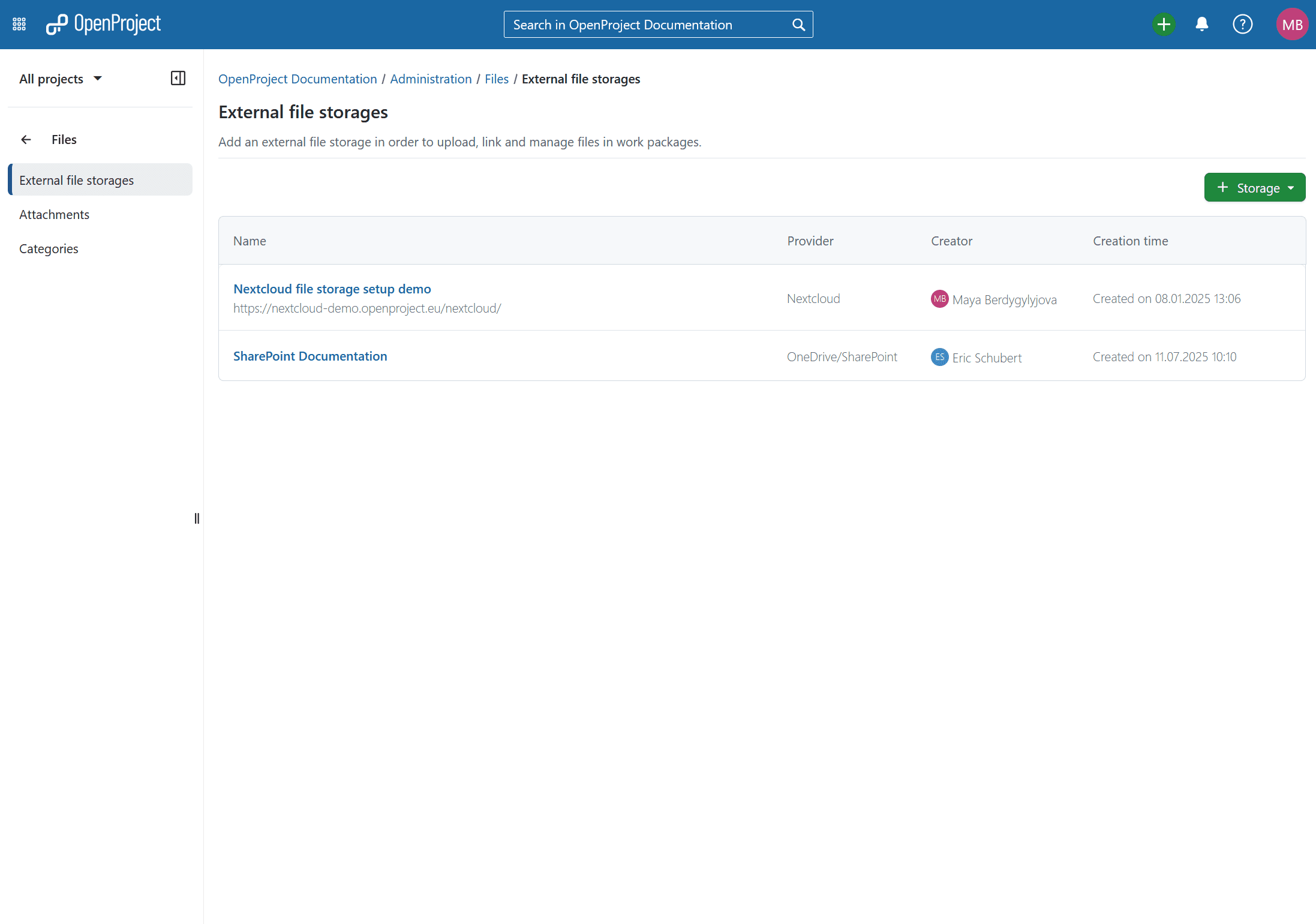Open the help question mark menu

pyautogui.click(x=1242, y=25)
